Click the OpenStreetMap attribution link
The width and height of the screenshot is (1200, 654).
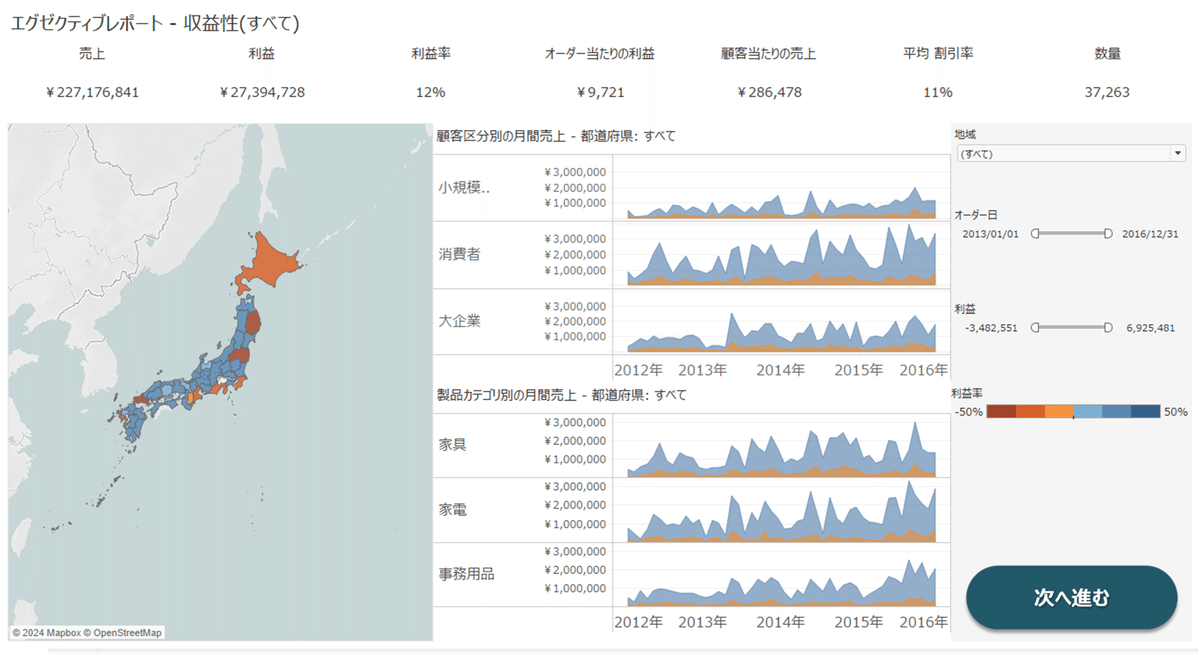click(127, 632)
